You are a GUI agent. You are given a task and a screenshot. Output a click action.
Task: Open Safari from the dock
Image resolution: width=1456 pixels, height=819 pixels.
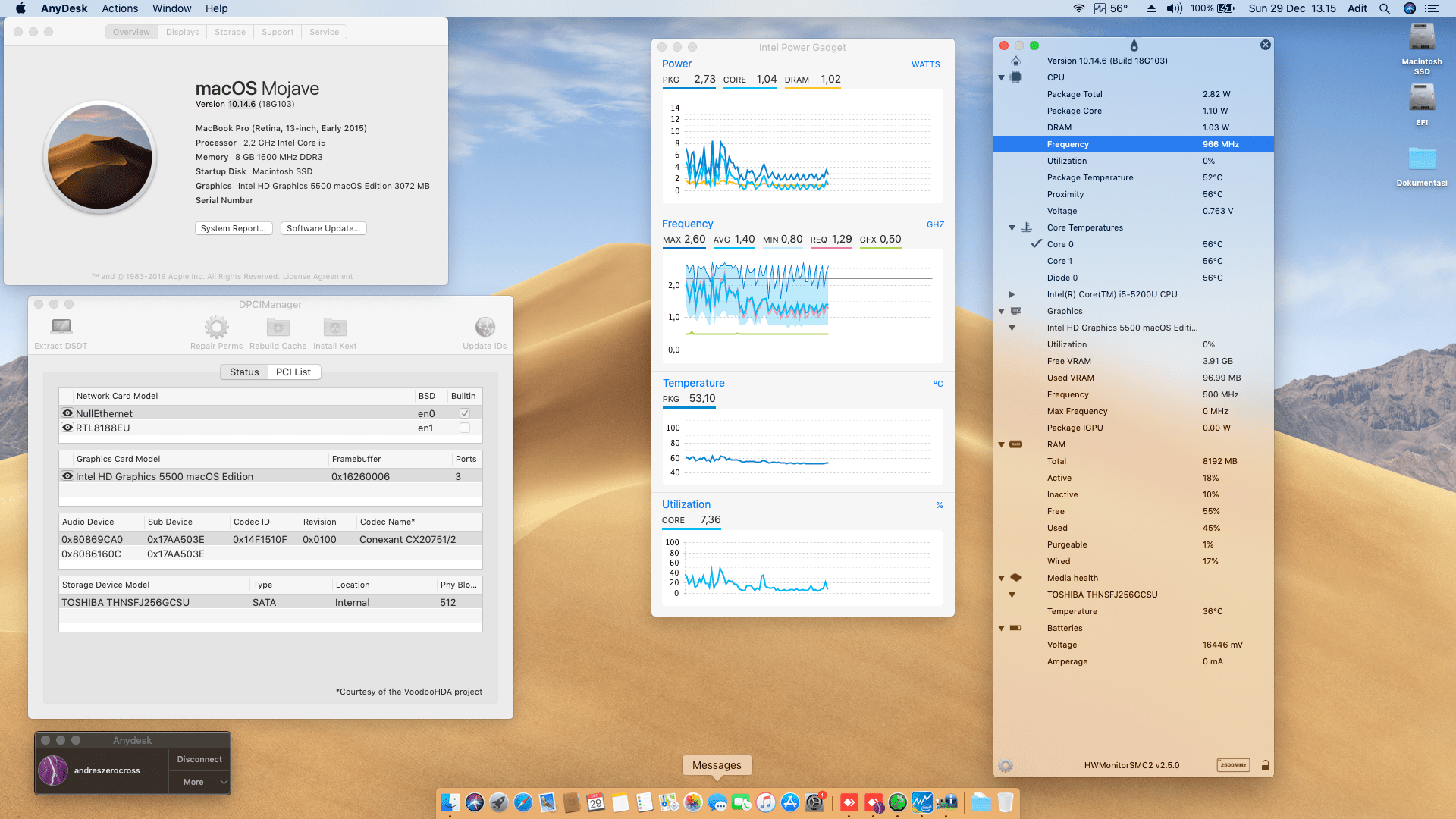[x=523, y=802]
